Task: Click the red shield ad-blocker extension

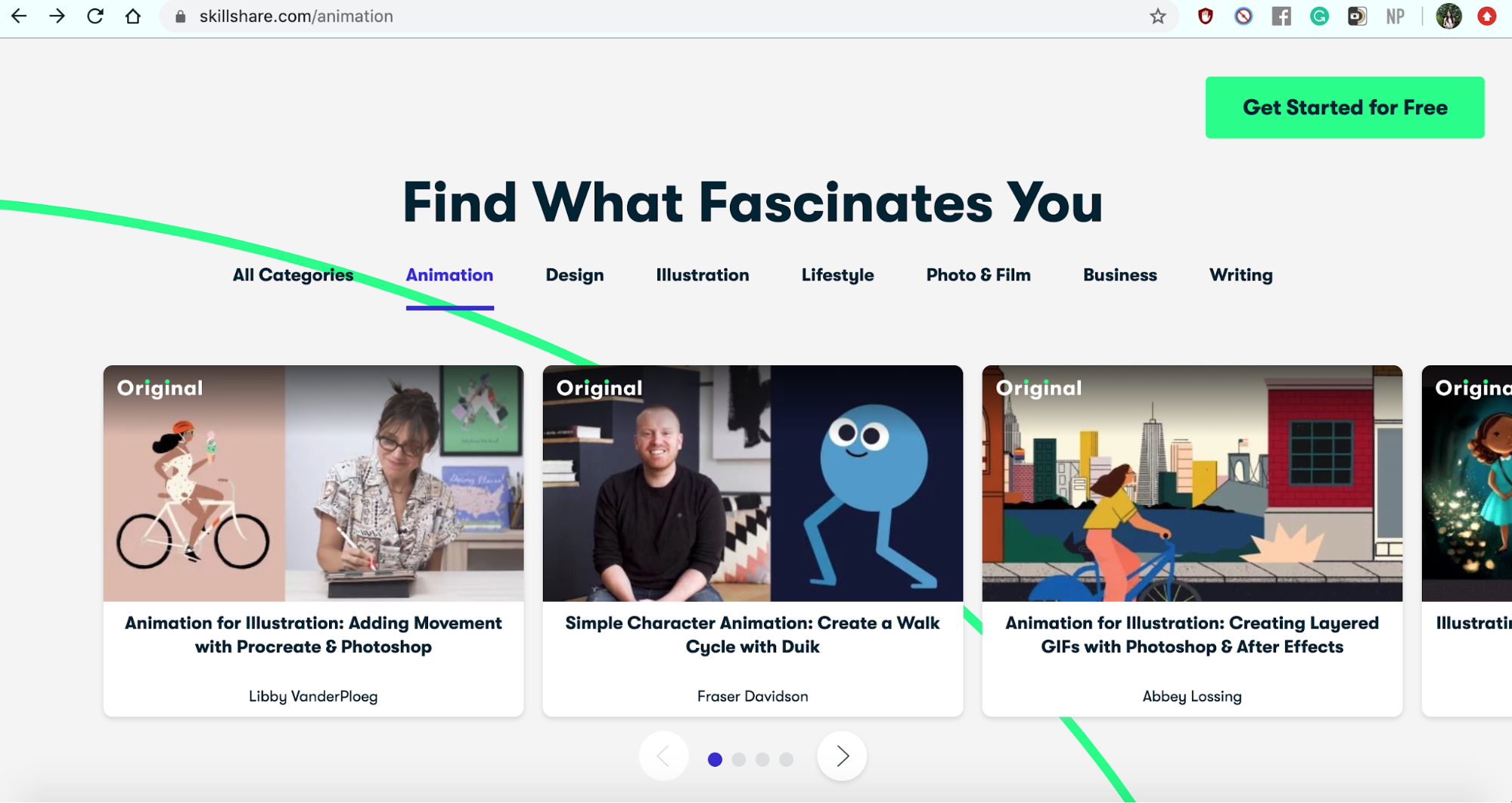Action: pyautogui.click(x=1206, y=17)
